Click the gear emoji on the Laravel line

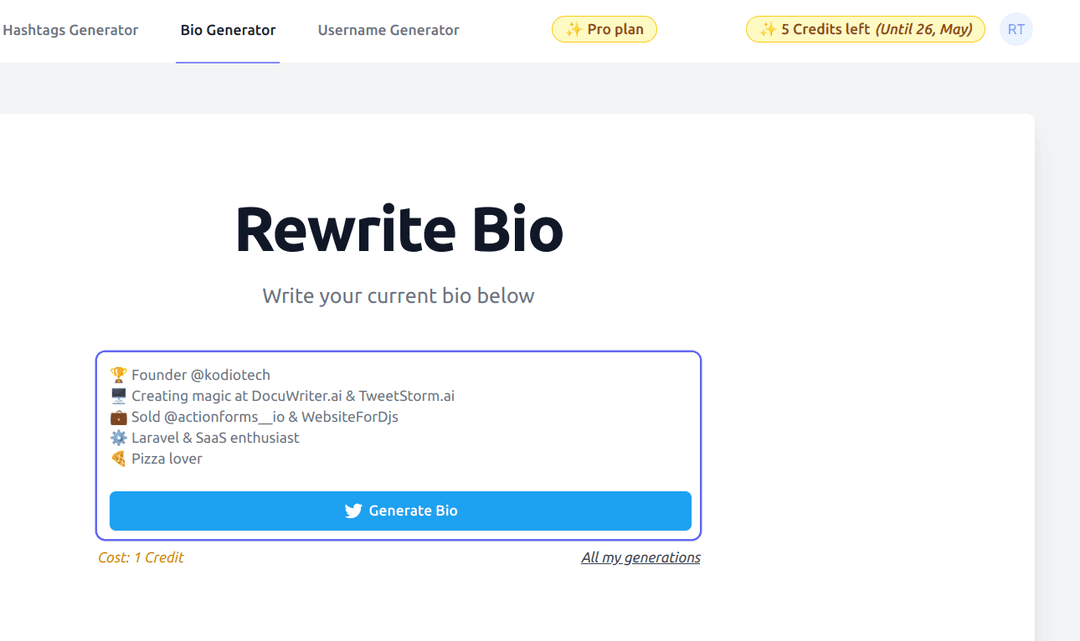click(x=118, y=437)
